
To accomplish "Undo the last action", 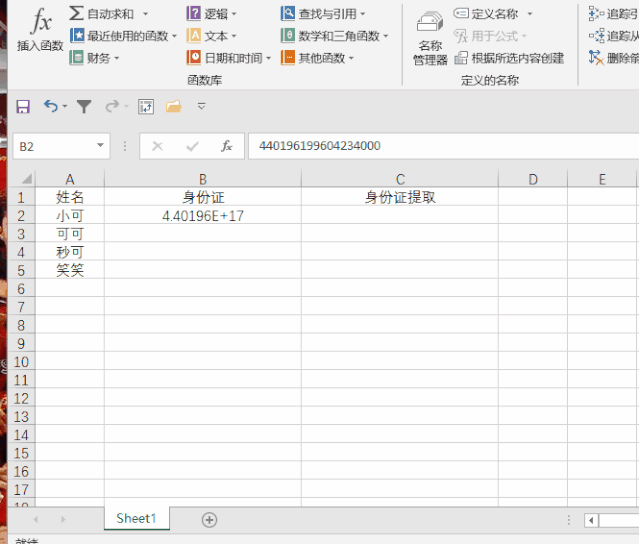I will pos(51,106).
